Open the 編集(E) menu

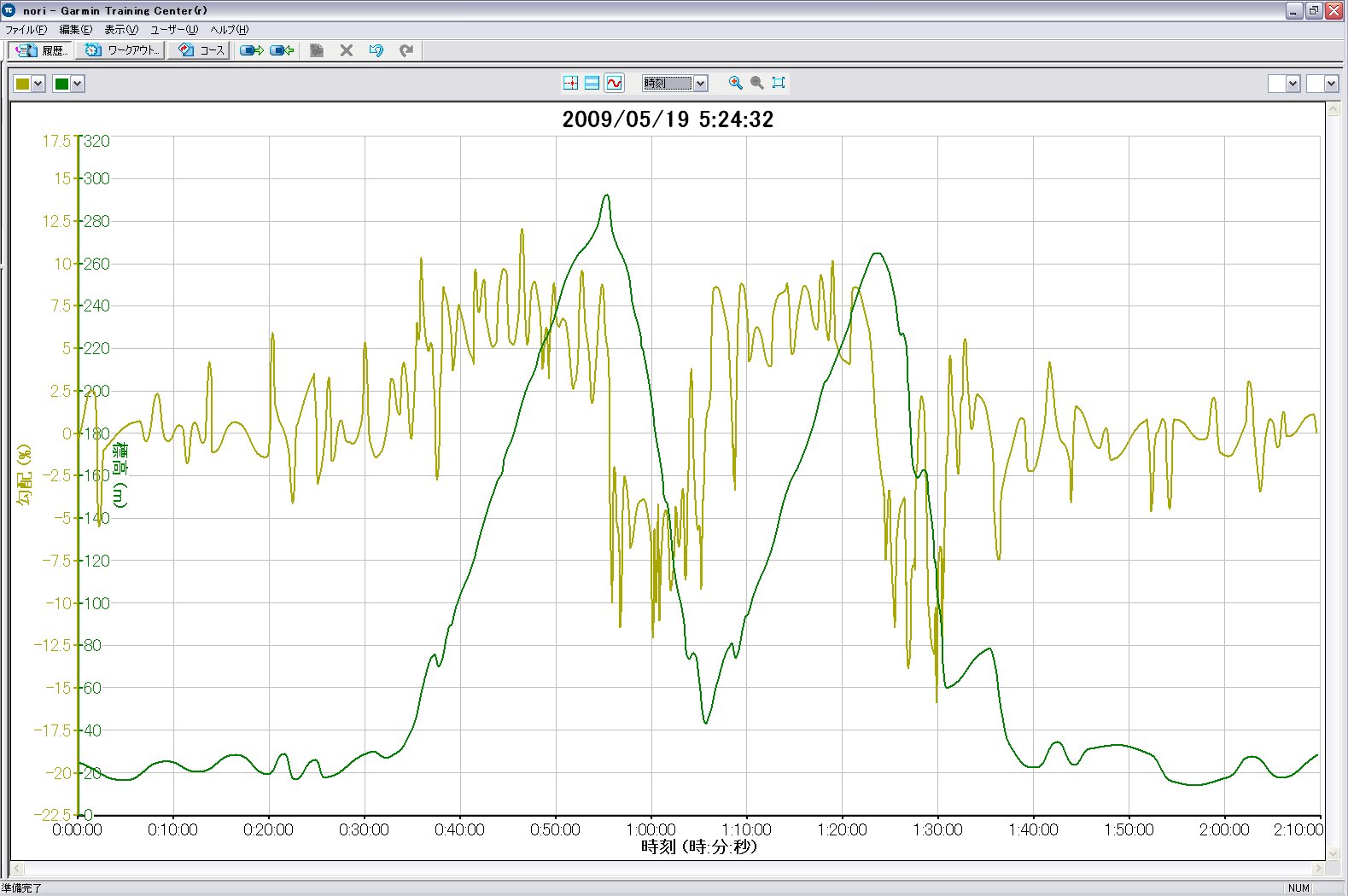[75, 30]
